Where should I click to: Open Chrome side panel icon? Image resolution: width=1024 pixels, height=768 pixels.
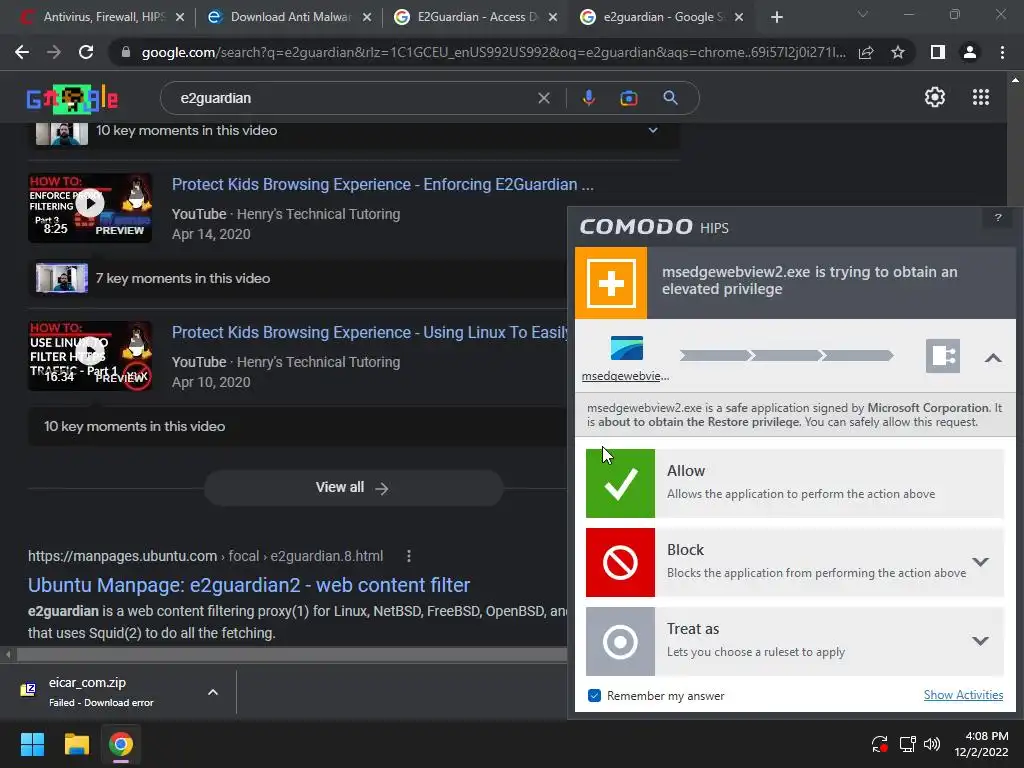pos(938,52)
